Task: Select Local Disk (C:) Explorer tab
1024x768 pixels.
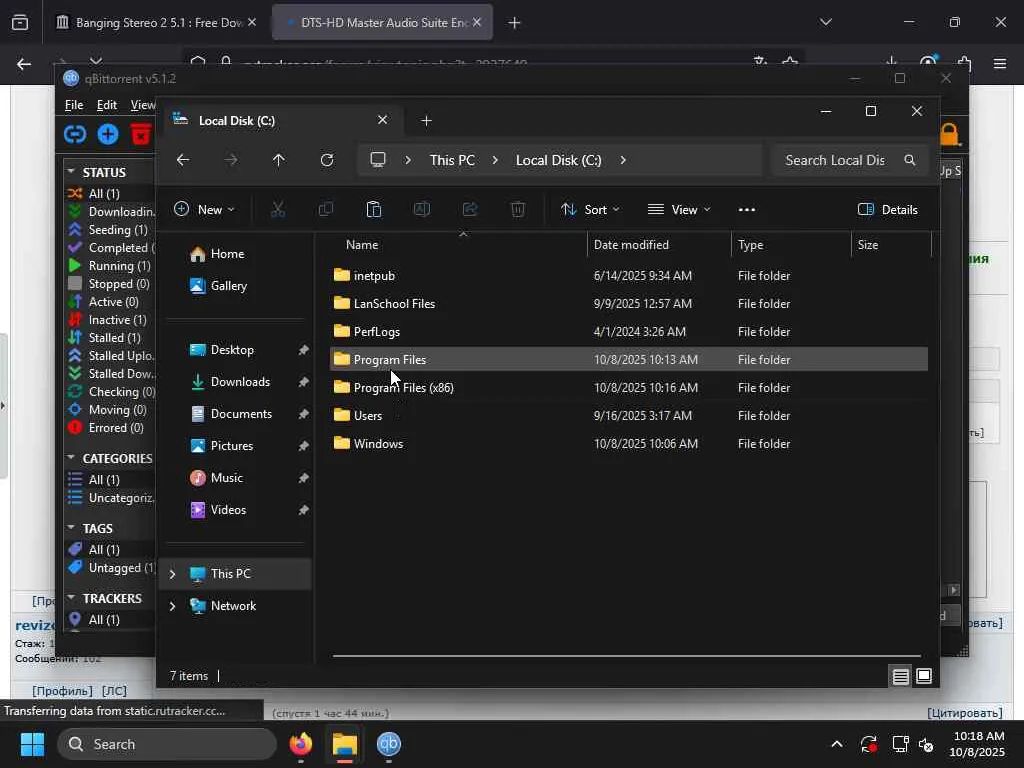Action: click(281, 121)
